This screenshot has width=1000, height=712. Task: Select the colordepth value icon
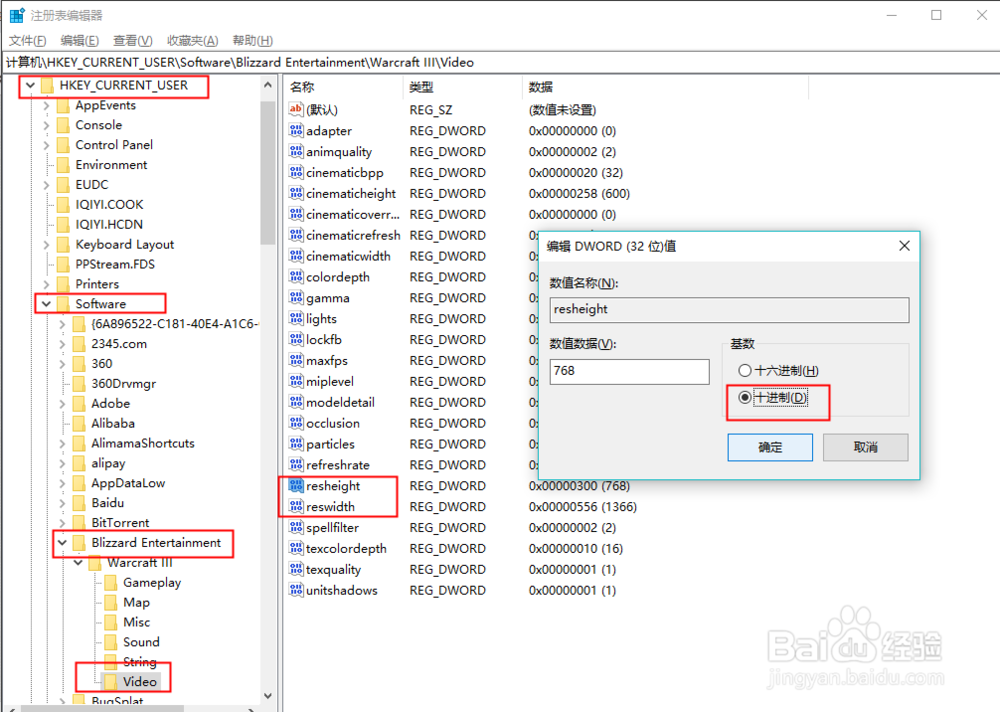pos(296,277)
